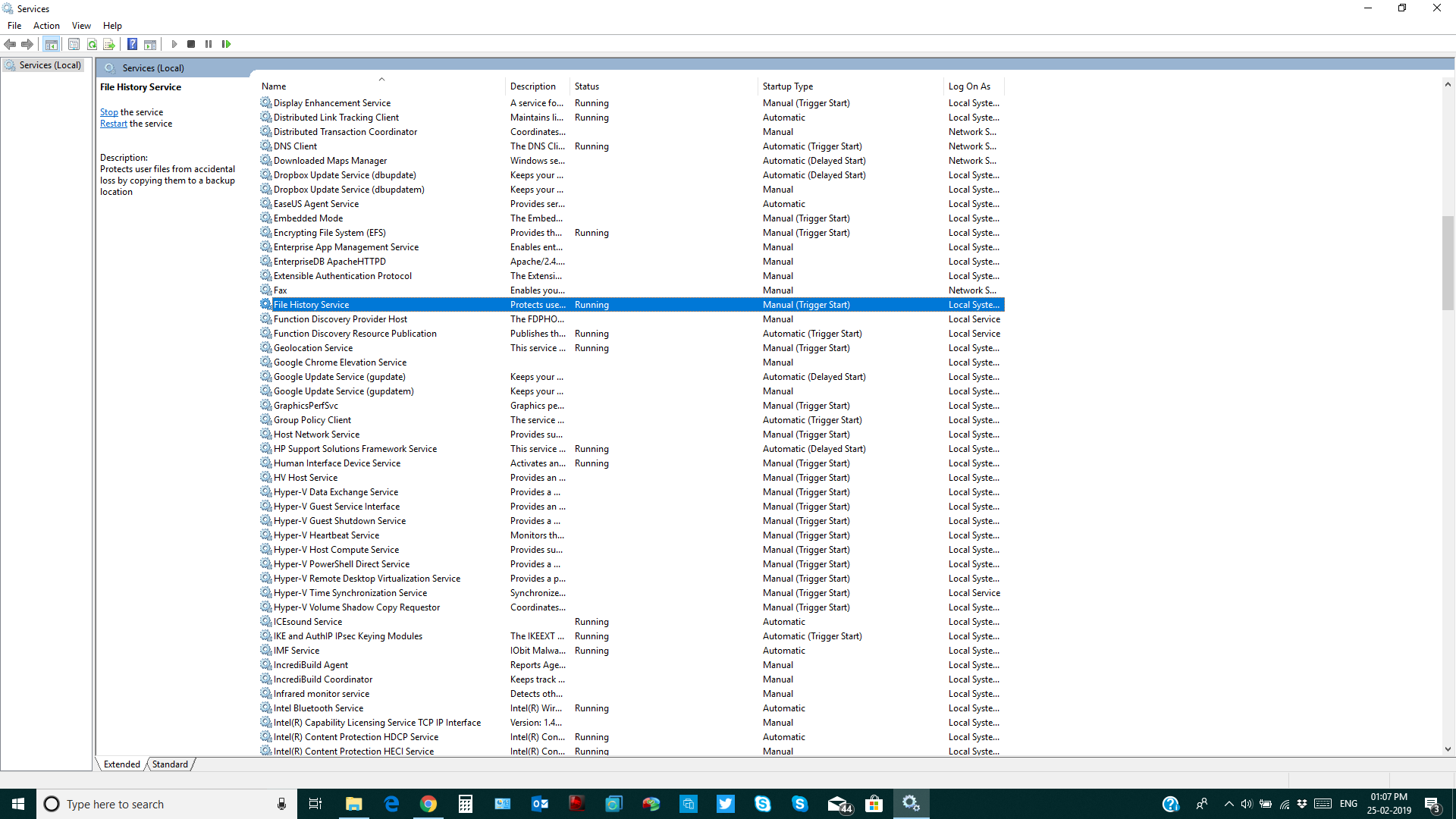Select the Display Enhancement Service row
The height and width of the screenshot is (819, 1456).
(x=631, y=103)
